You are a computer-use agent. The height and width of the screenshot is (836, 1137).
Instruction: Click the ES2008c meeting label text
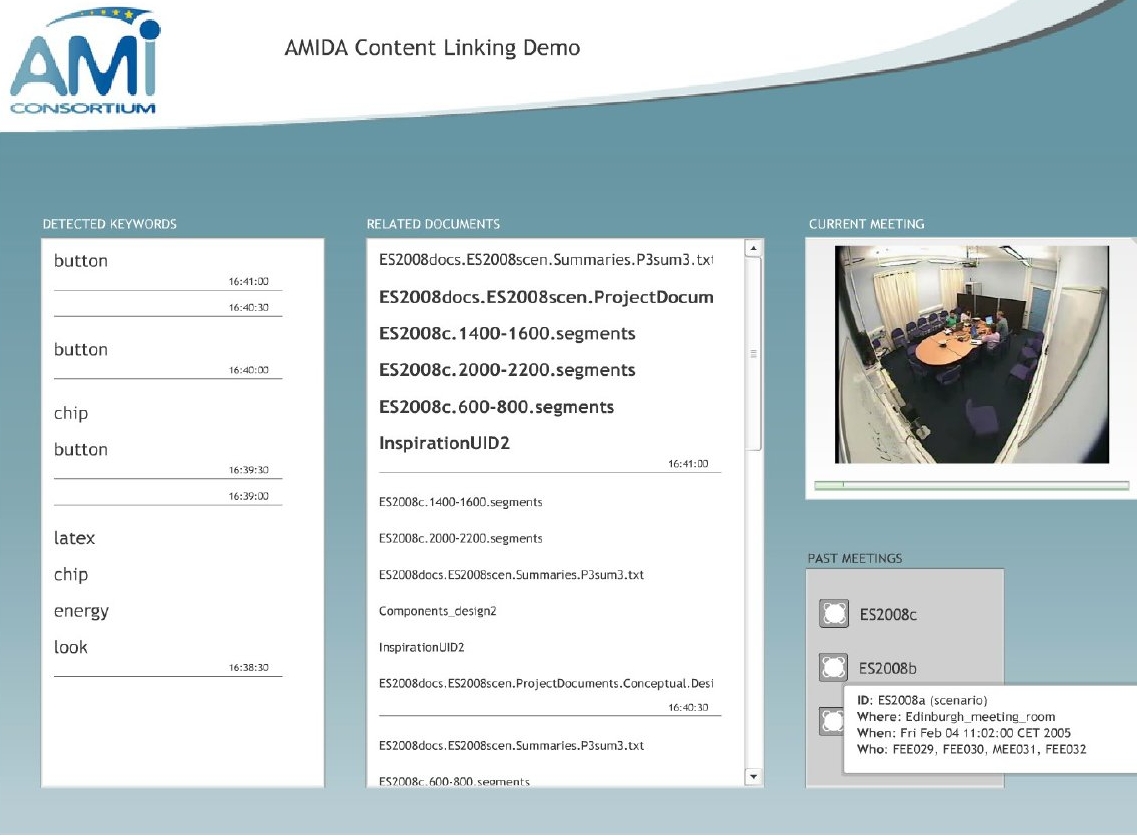(x=888, y=615)
